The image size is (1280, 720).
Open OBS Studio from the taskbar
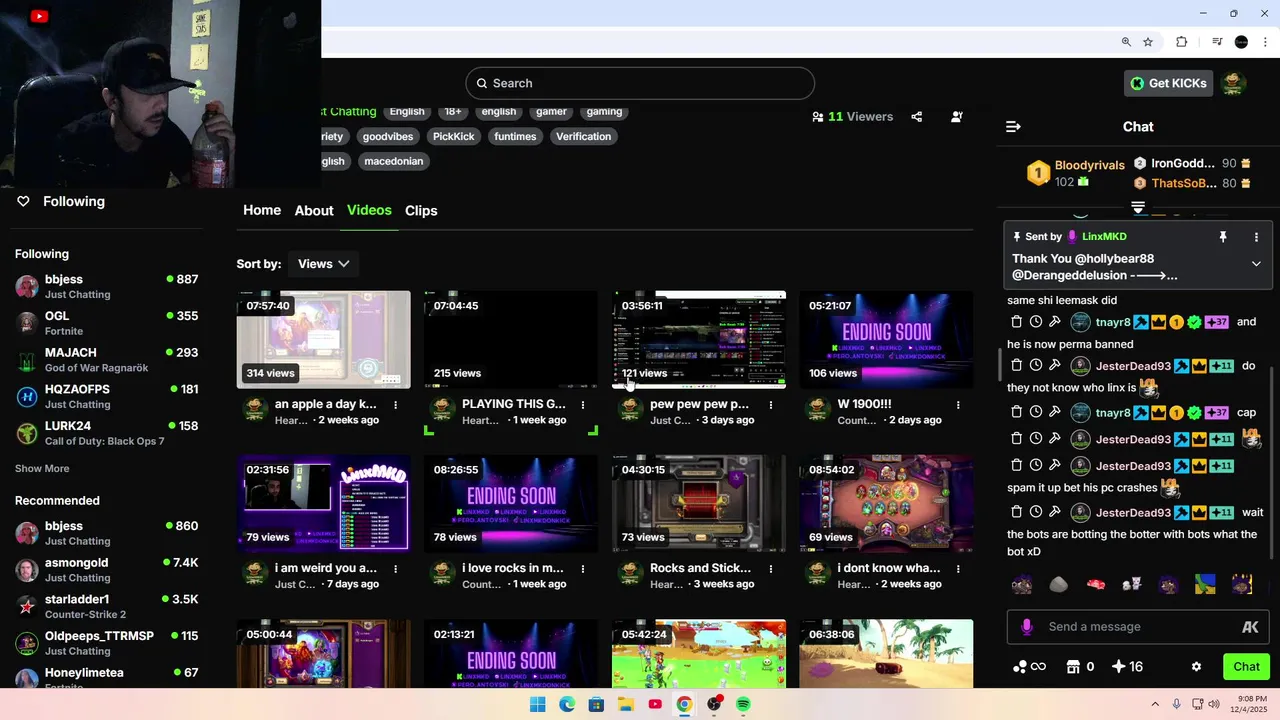point(714,704)
